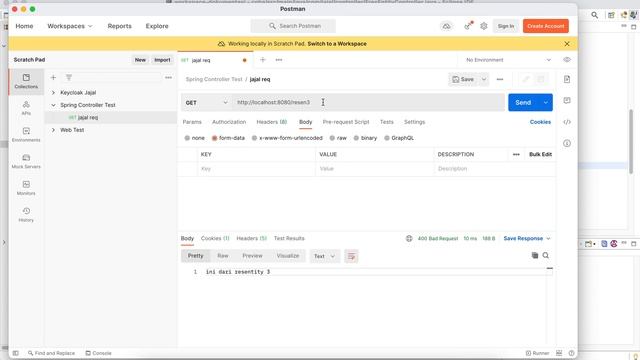Open the Save button dropdown arrow
The image size is (640, 360).
point(484,79)
